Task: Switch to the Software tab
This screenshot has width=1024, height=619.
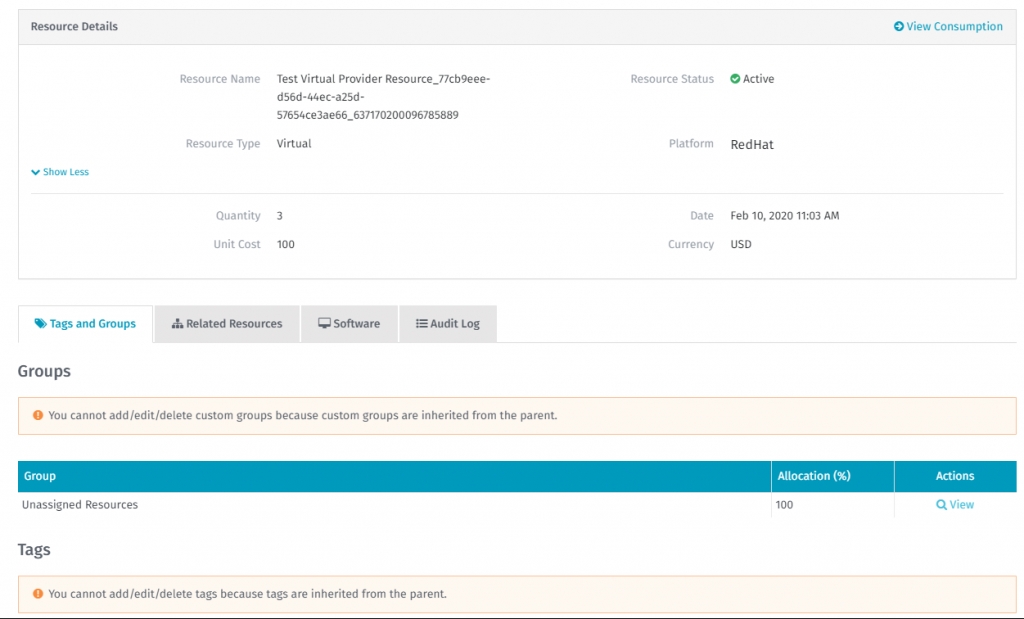Action: pos(349,324)
